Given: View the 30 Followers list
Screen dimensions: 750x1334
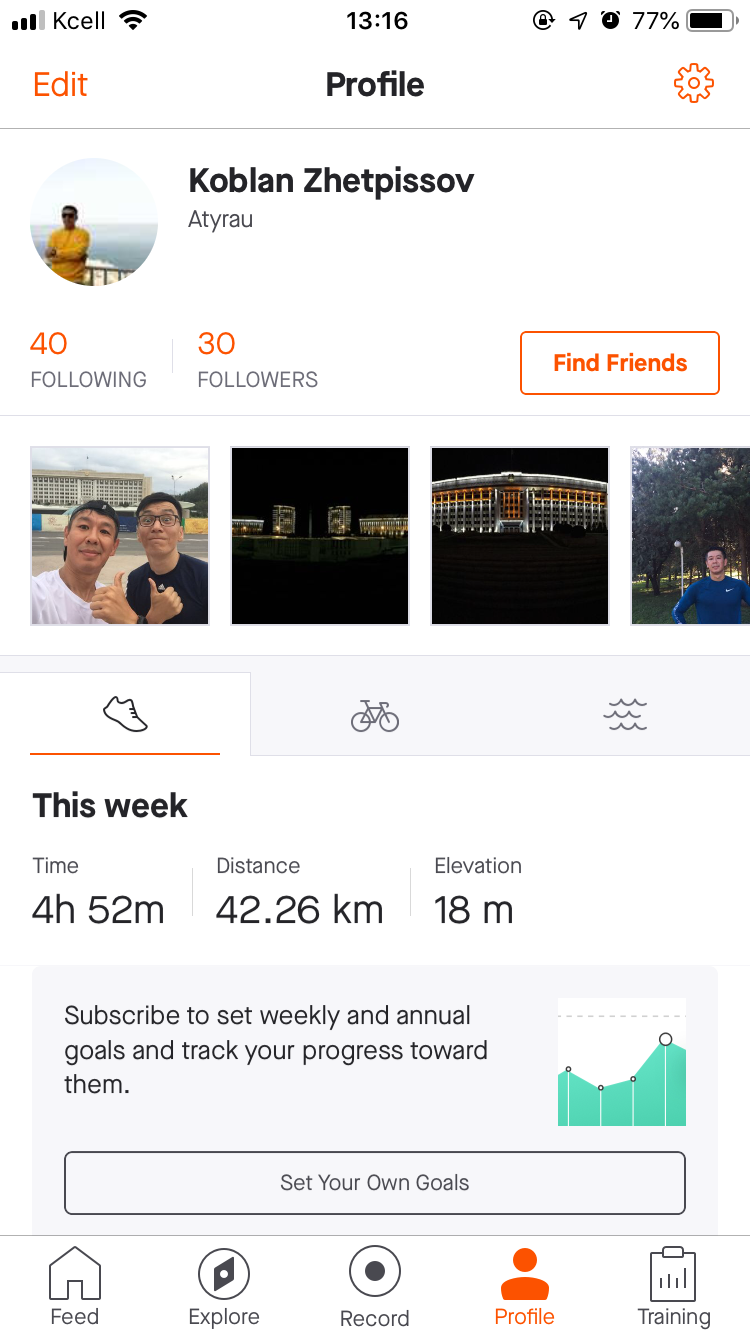Looking at the screenshot, I should (x=257, y=360).
